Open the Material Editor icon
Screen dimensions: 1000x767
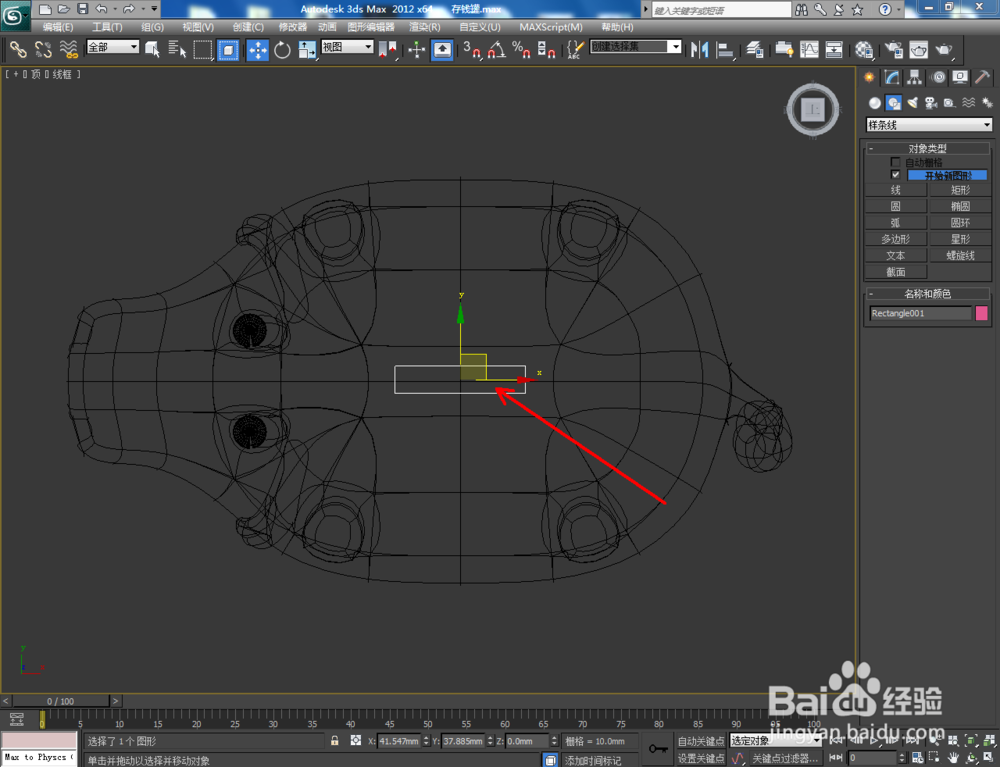864,49
